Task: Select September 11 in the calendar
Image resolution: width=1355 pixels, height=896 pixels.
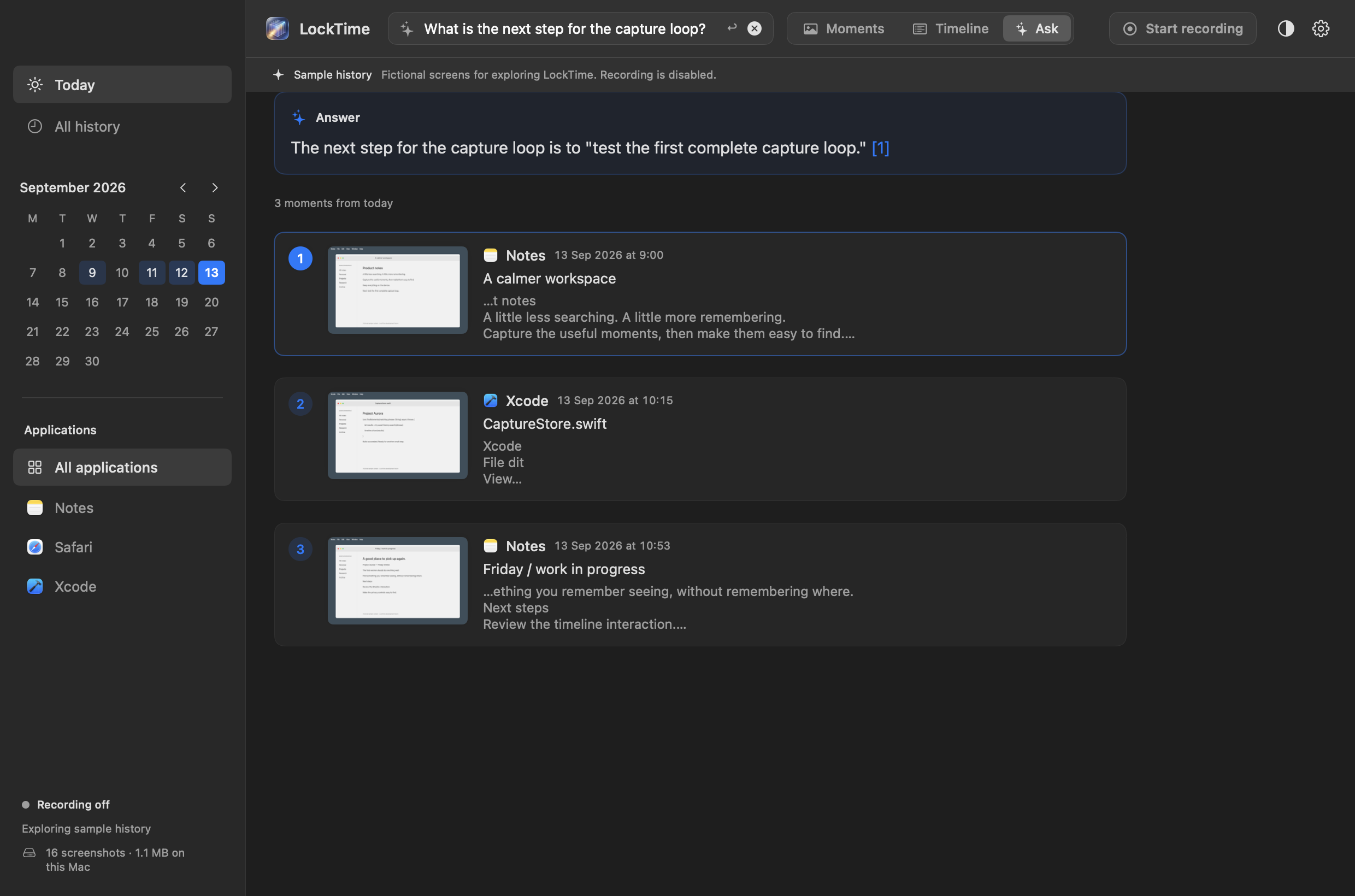Action: tap(151, 273)
